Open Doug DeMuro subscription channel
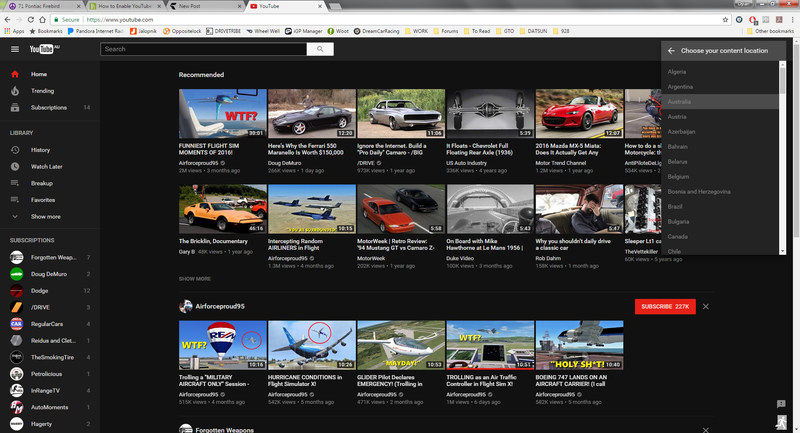This screenshot has width=800, height=433. point(50,274)
